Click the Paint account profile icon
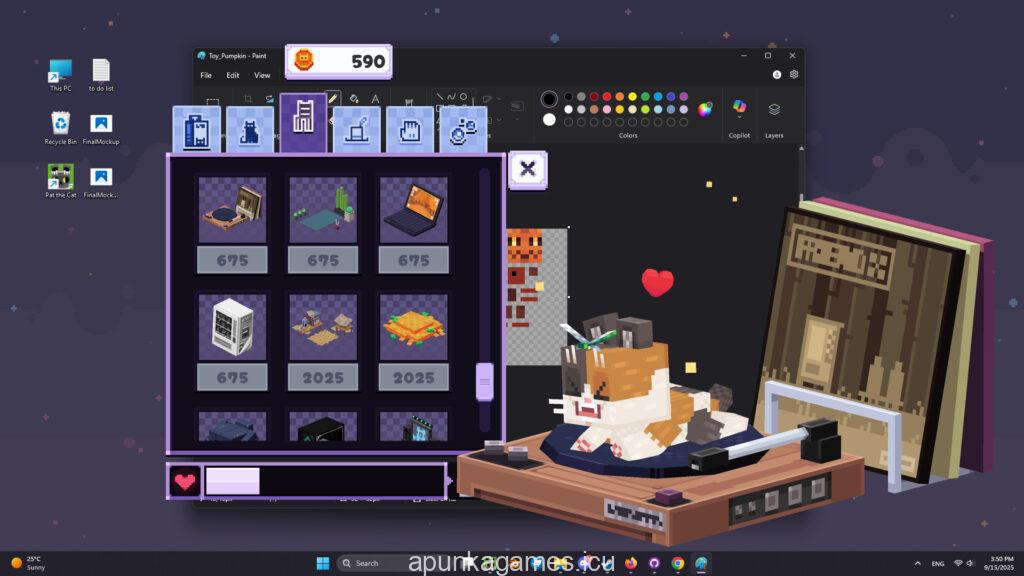 tap(776, 74)
